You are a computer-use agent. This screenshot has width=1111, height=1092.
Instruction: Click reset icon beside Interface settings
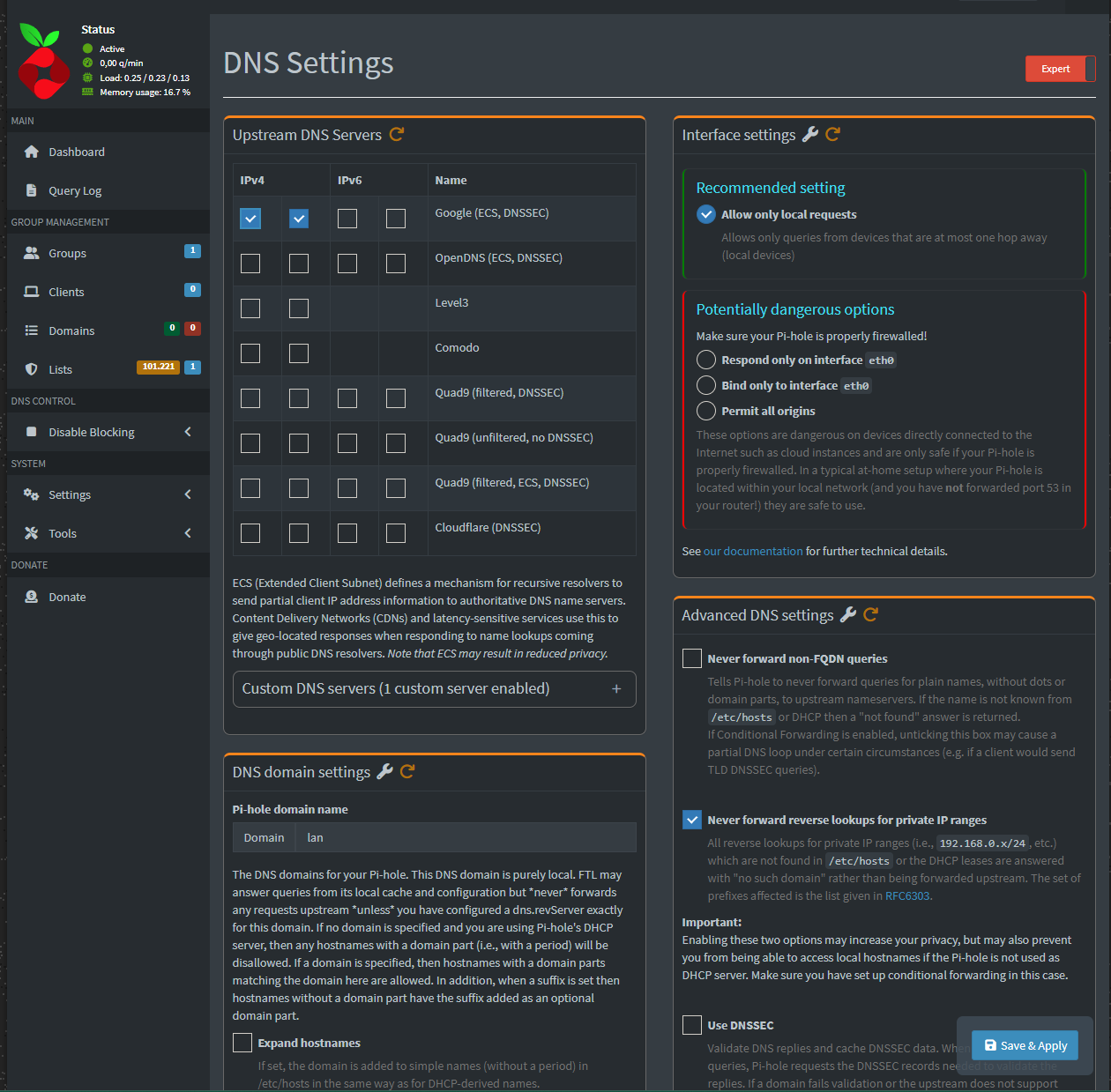click(832, 134)
